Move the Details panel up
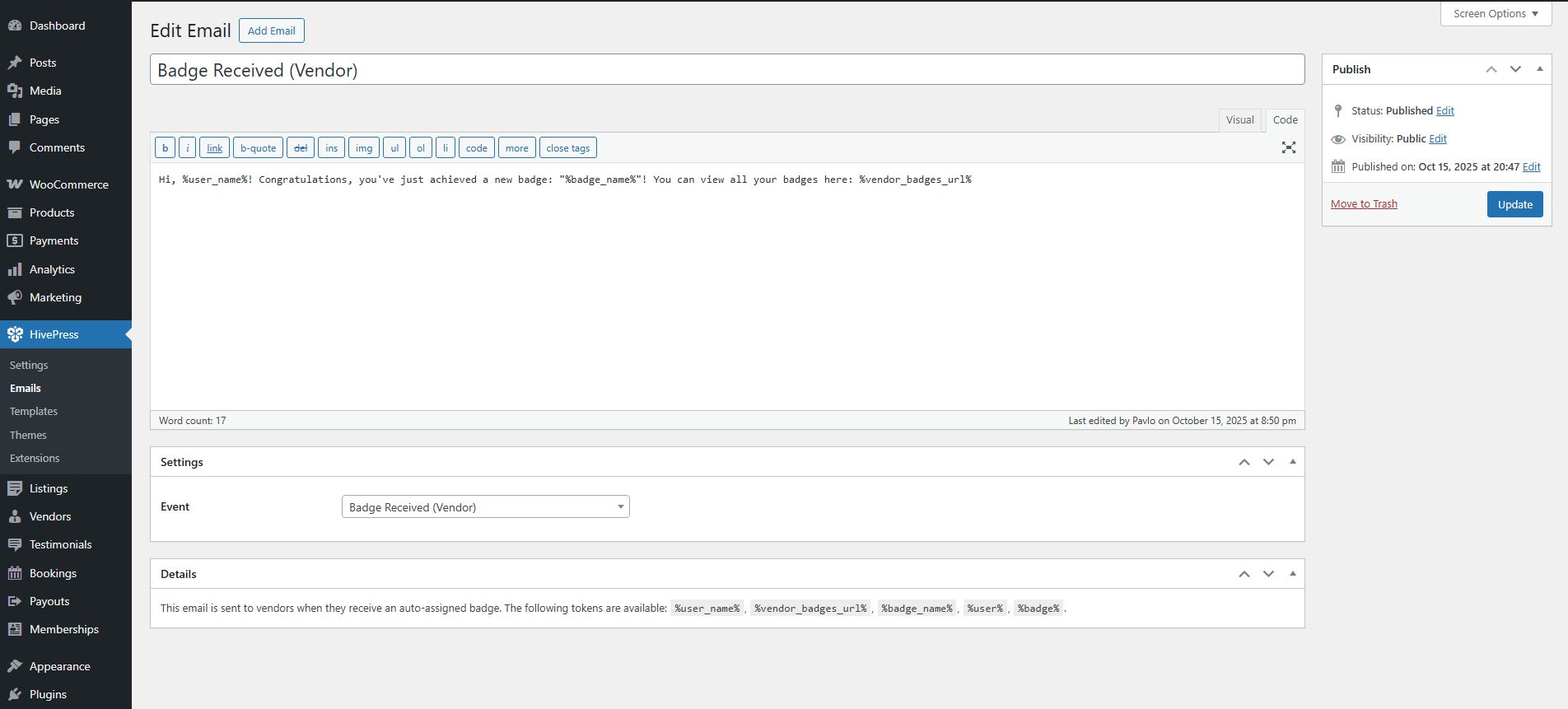Screen dimensions: 1568x709 click(x=1244, y=574)
